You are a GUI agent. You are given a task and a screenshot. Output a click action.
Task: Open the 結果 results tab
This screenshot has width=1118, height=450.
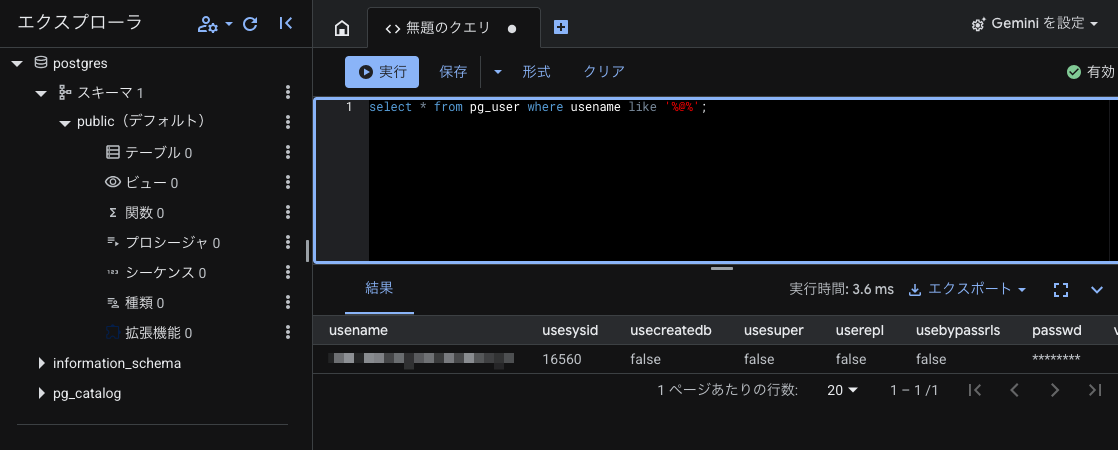[x=379, y=288]
